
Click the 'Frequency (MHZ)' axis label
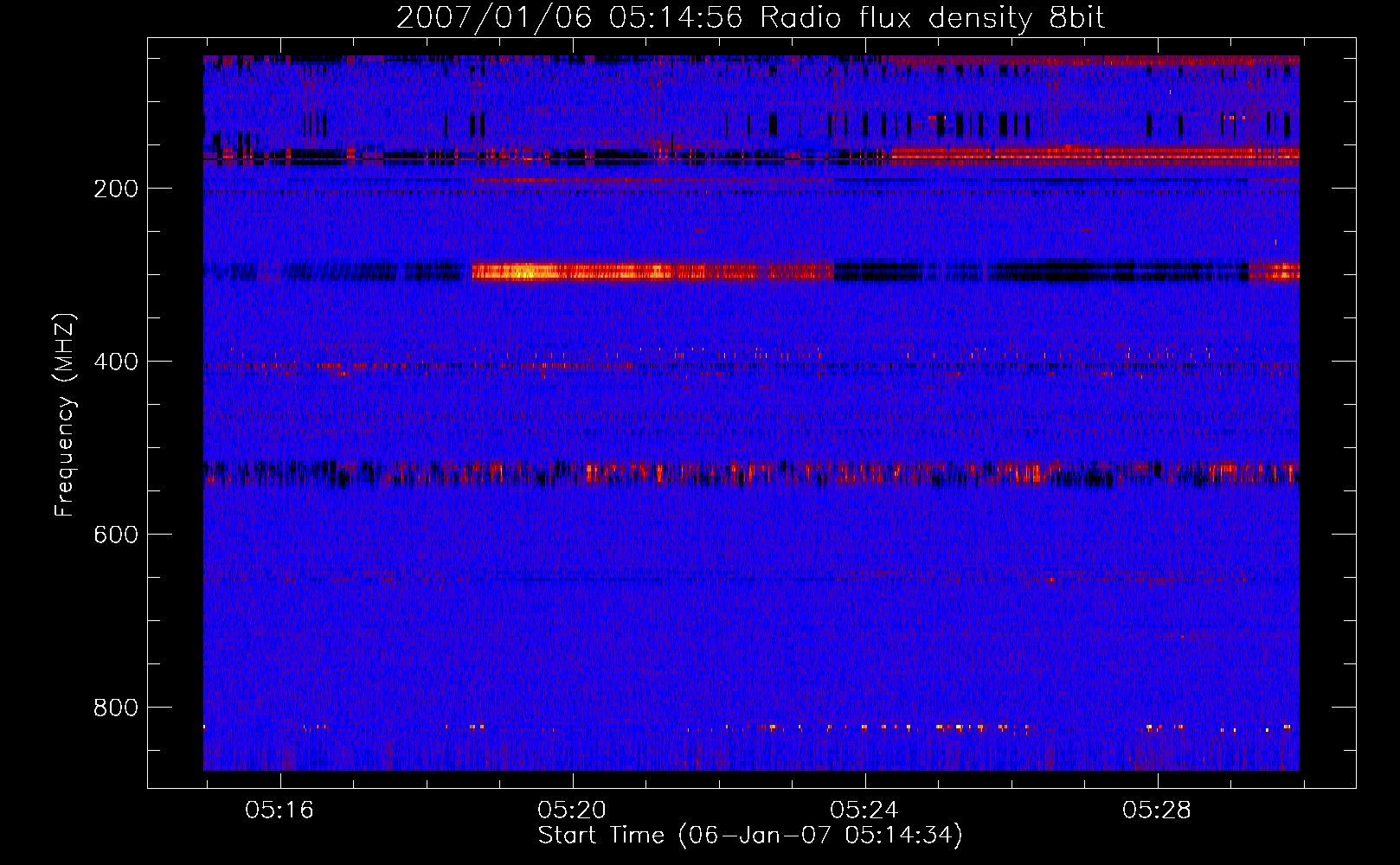(65, 415)
